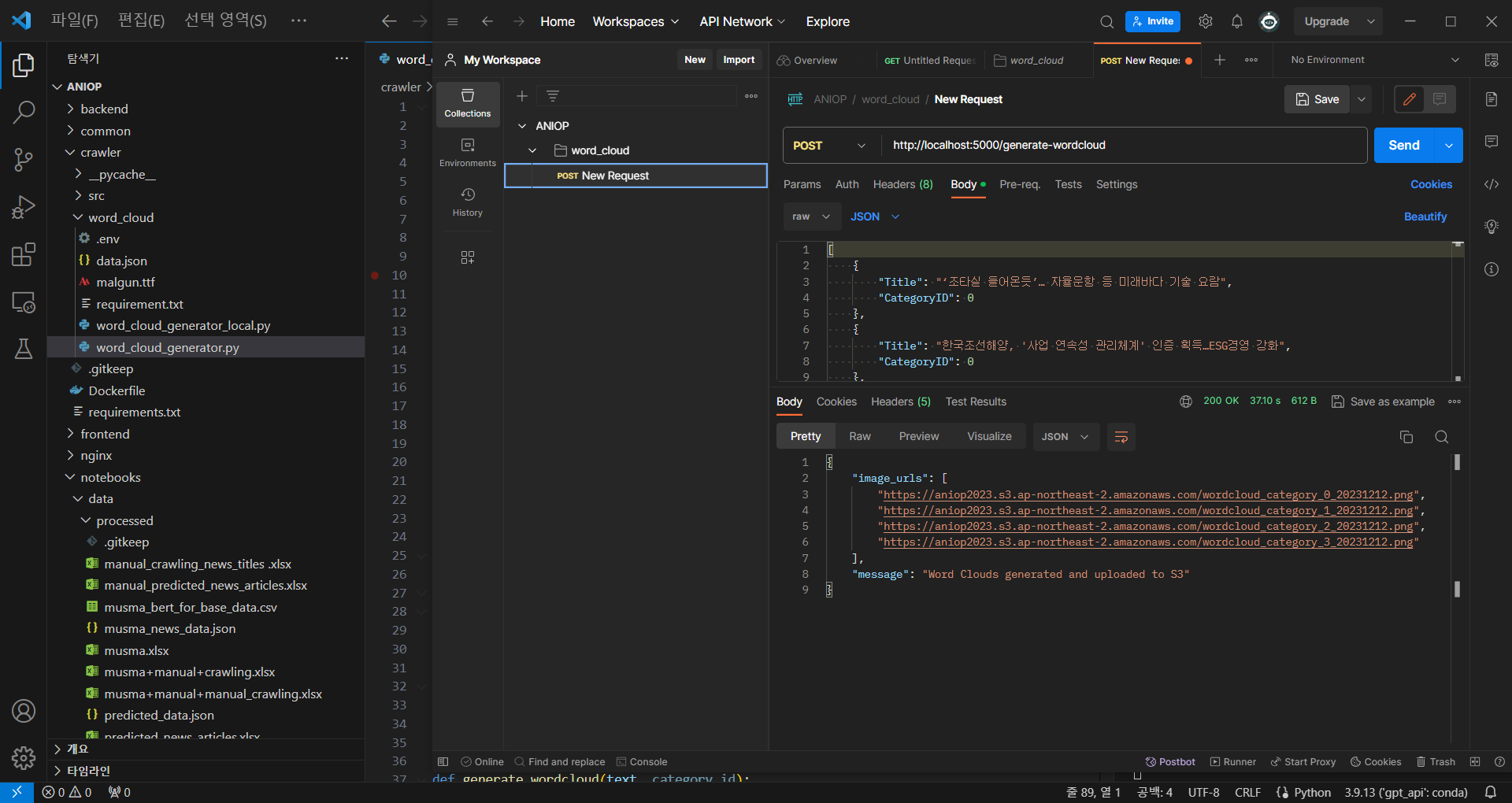Open VS Code Search view icon
This screenshot has width=1512, height=803.
pyautogui.click(x=24, y=113)
